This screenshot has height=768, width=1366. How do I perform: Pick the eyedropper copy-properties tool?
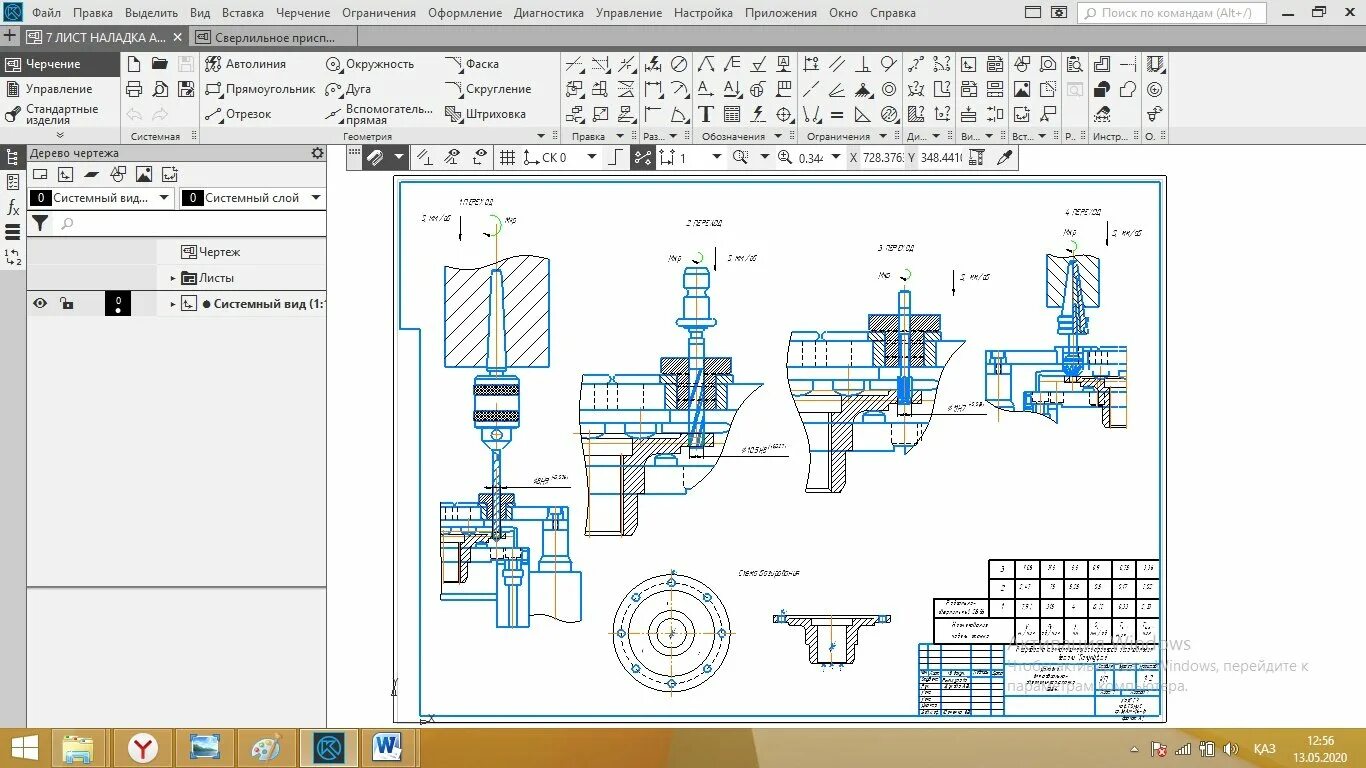tap(1005, 157)
